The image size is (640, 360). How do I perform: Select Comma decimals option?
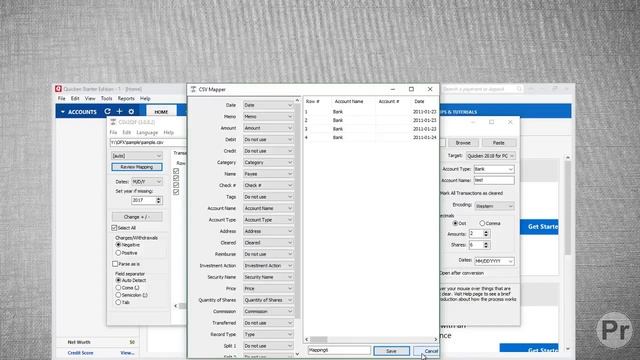click(x=482, y=223)
